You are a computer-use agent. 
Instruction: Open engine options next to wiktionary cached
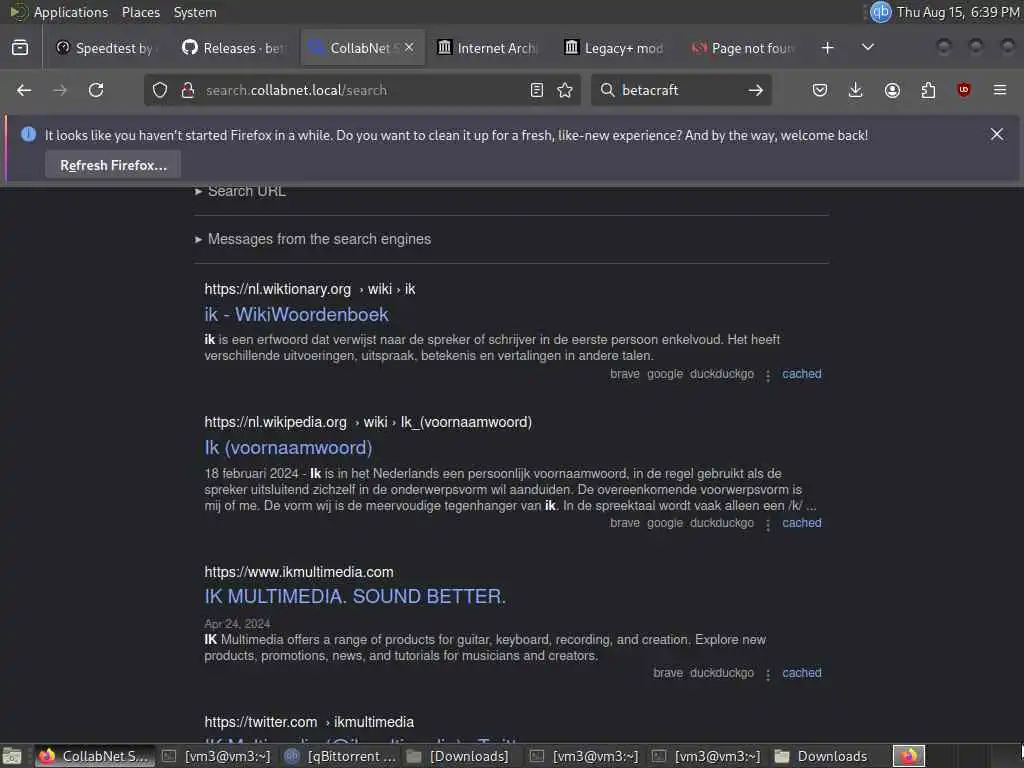(x=768, y=376)
